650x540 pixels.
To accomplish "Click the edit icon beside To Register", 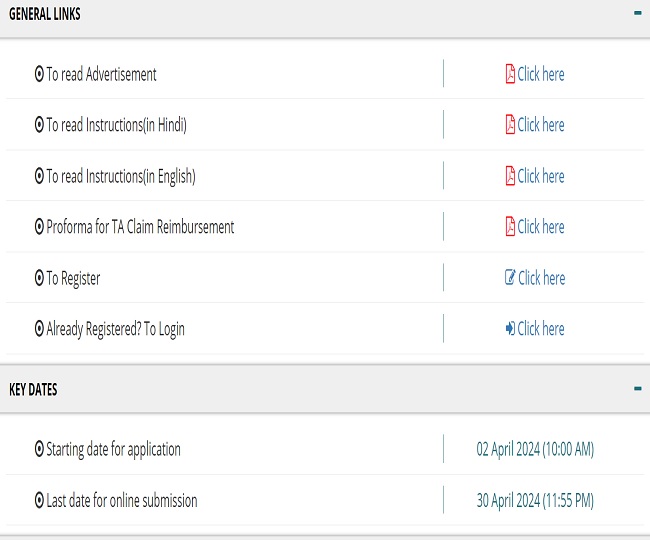I will (510, 278).
